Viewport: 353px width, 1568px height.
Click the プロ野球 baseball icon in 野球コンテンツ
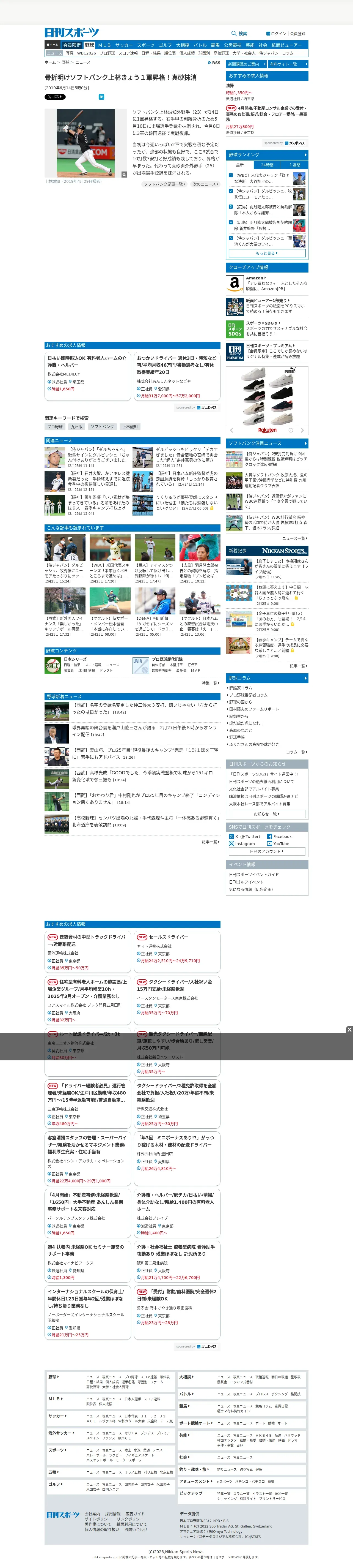(53, 665)
